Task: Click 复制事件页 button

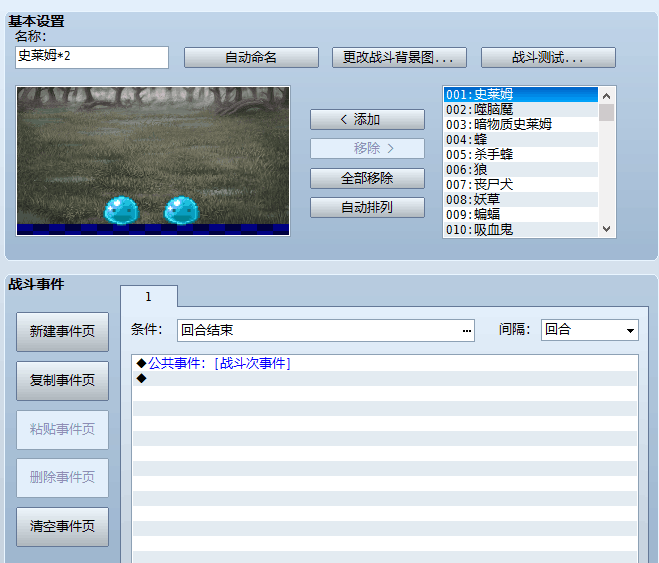Action: (x=62, y=381)
